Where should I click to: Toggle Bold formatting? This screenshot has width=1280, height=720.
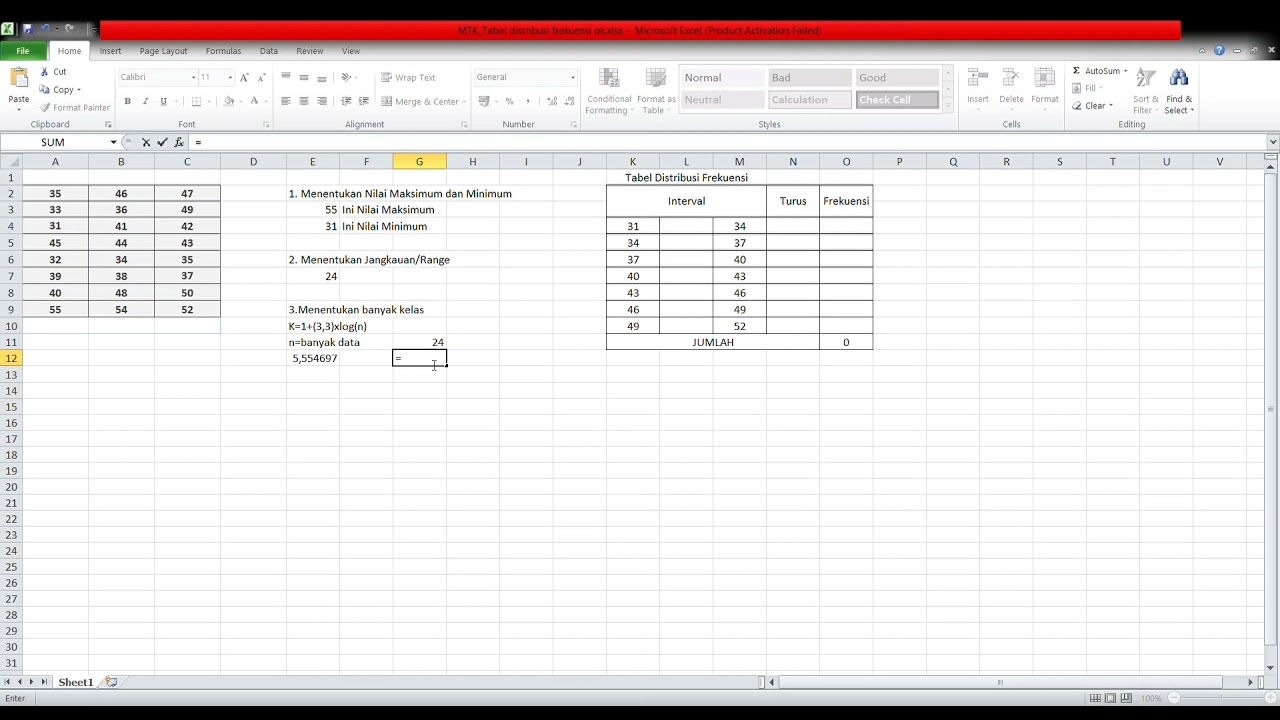pos(127,101)
